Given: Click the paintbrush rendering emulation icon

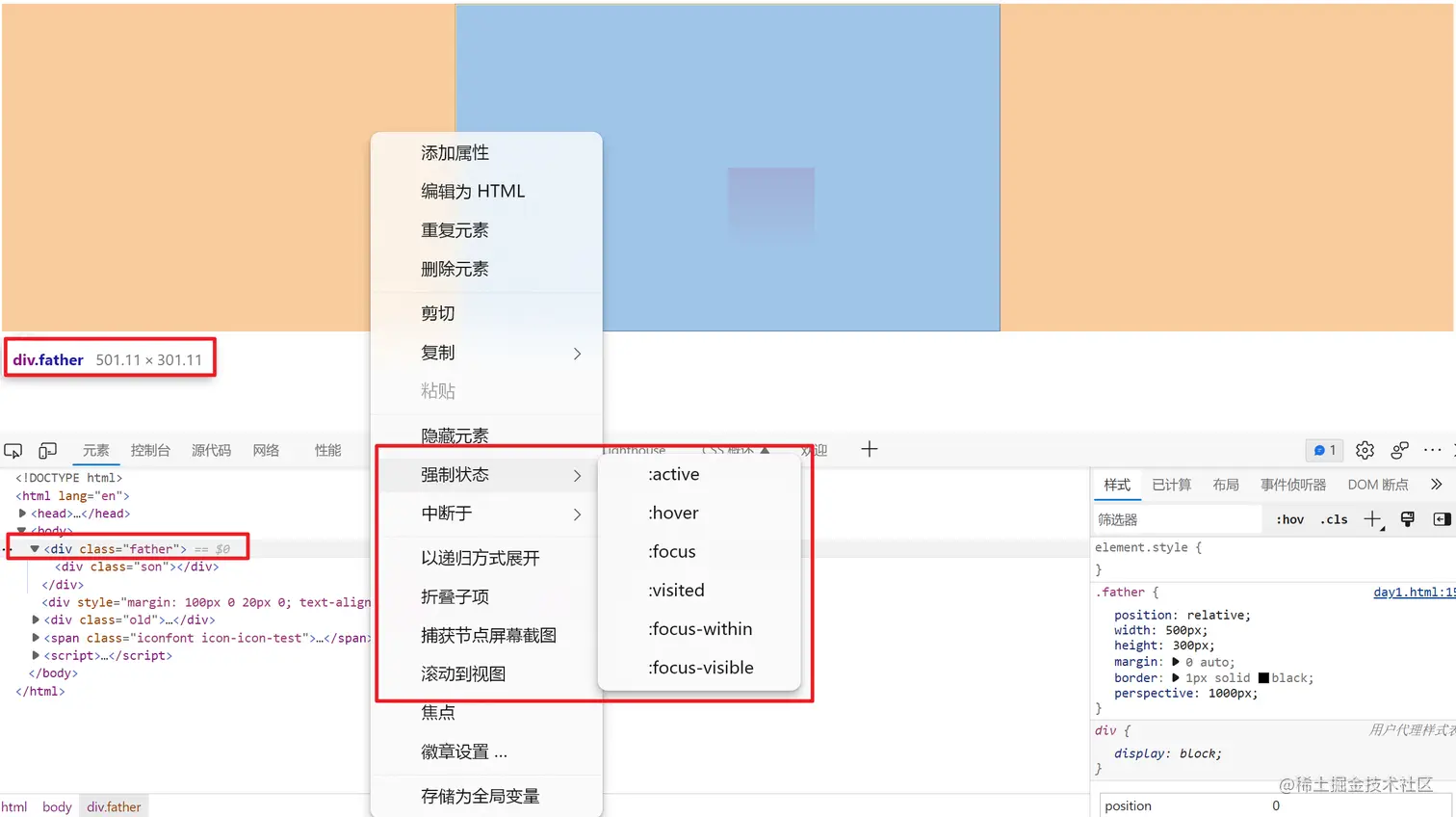Looking at the screenshot, I should (x=1408, y=519).
